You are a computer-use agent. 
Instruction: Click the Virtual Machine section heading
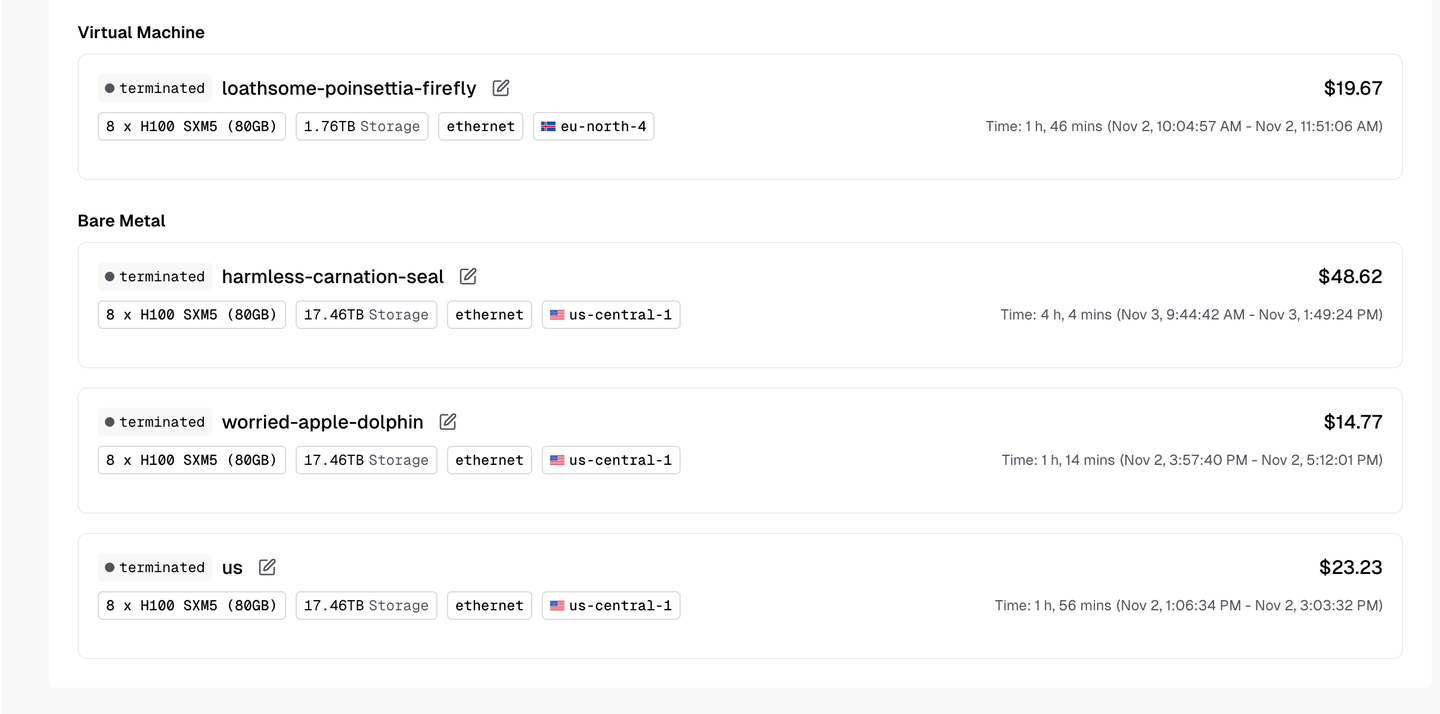tap(141, 33)
